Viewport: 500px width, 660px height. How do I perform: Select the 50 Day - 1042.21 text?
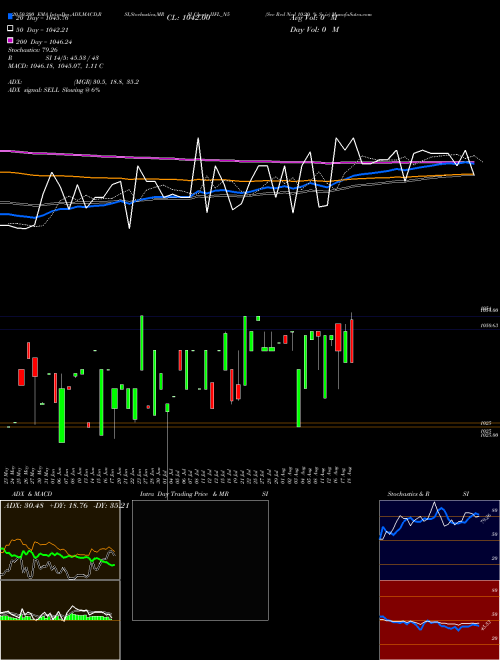(x=42, y=30)
